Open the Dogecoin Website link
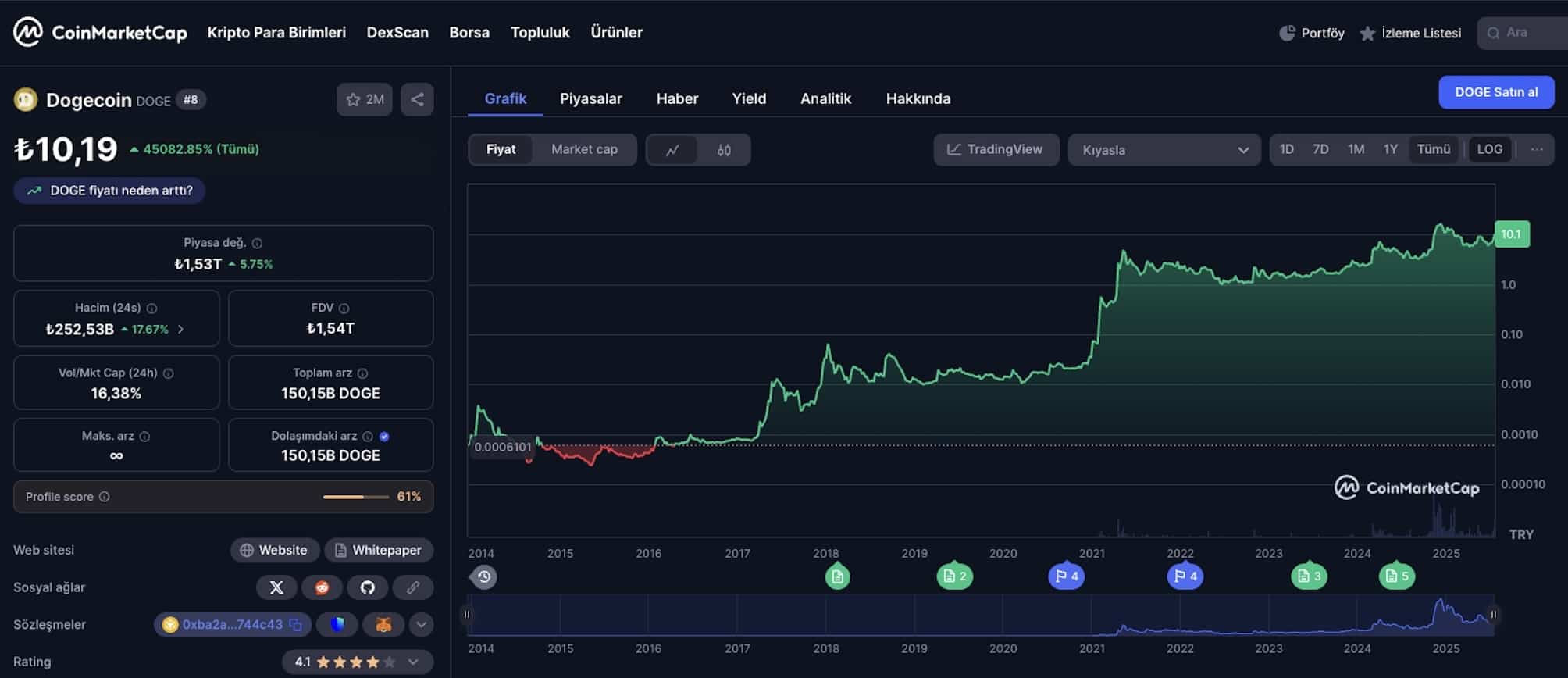1568x678 pixels. click(274, 551)
